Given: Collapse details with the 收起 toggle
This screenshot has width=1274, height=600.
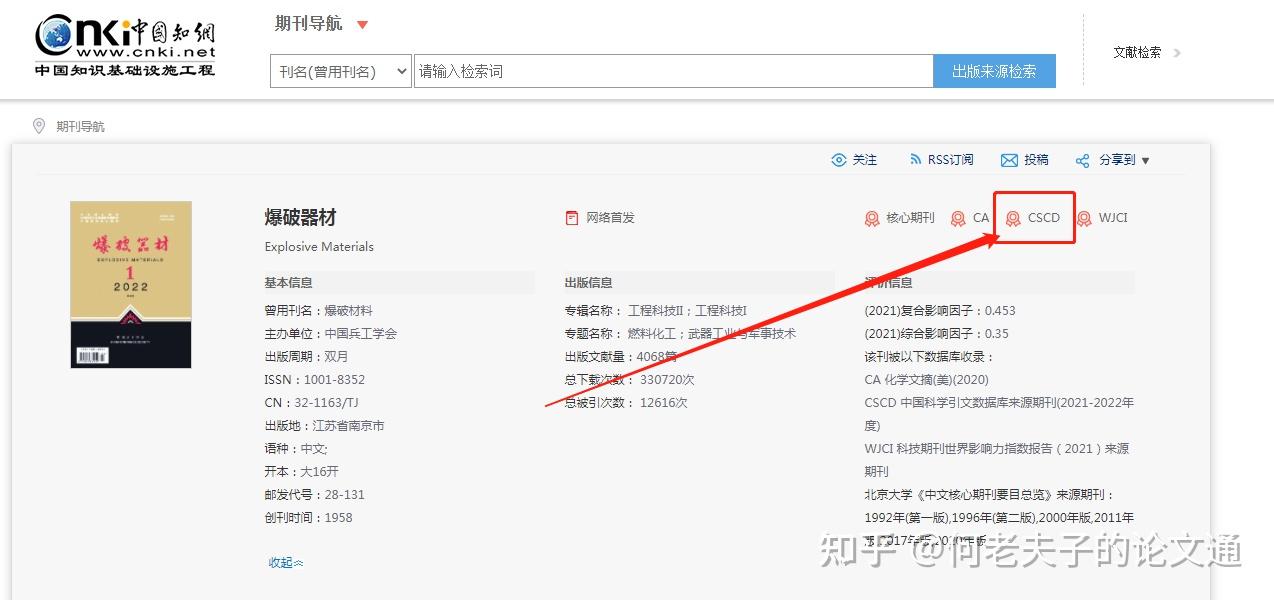Looking at the screenshot, I should [x=283, y=563].
